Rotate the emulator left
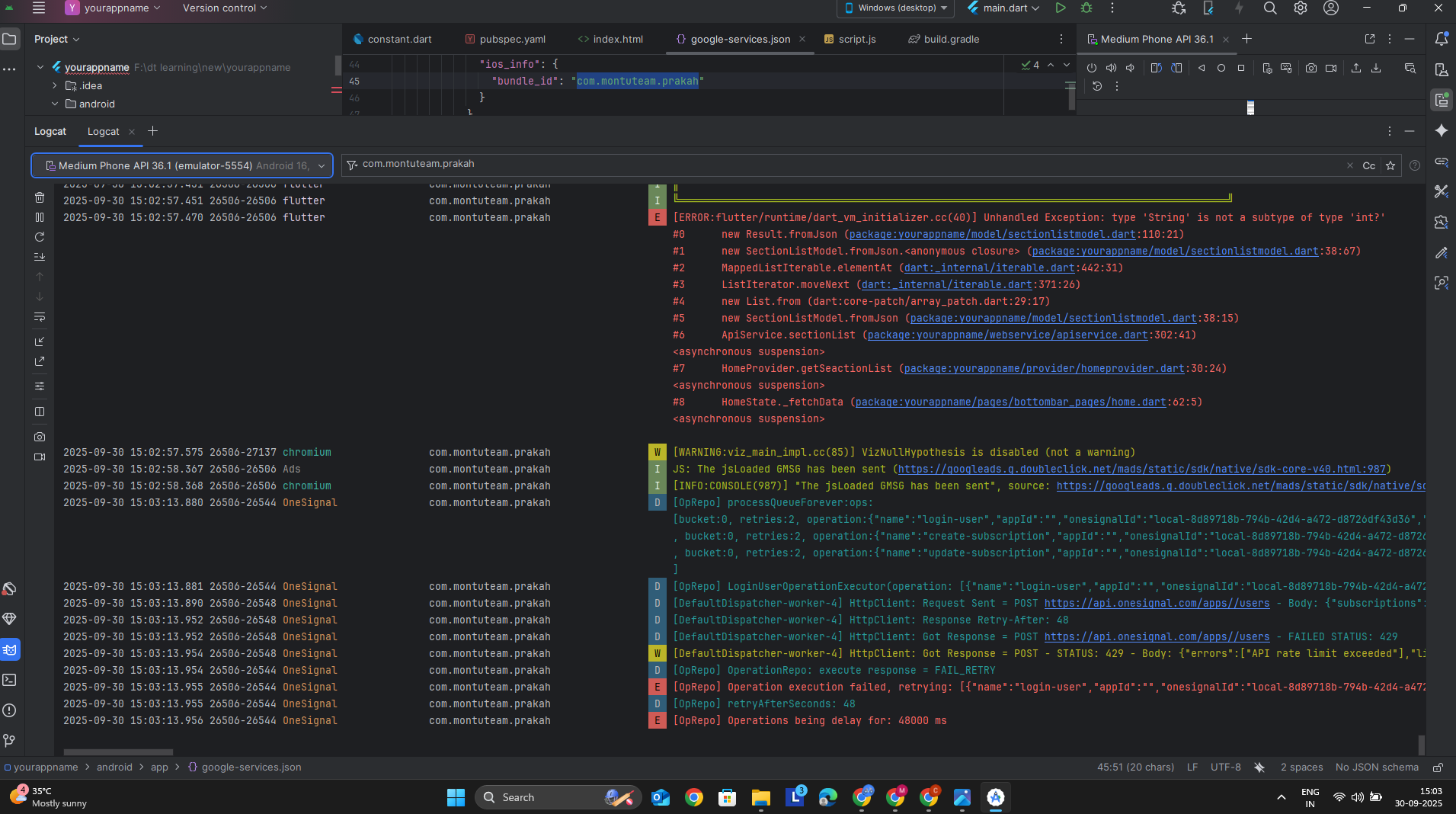1456x814 pixels. pos(1156,68)
